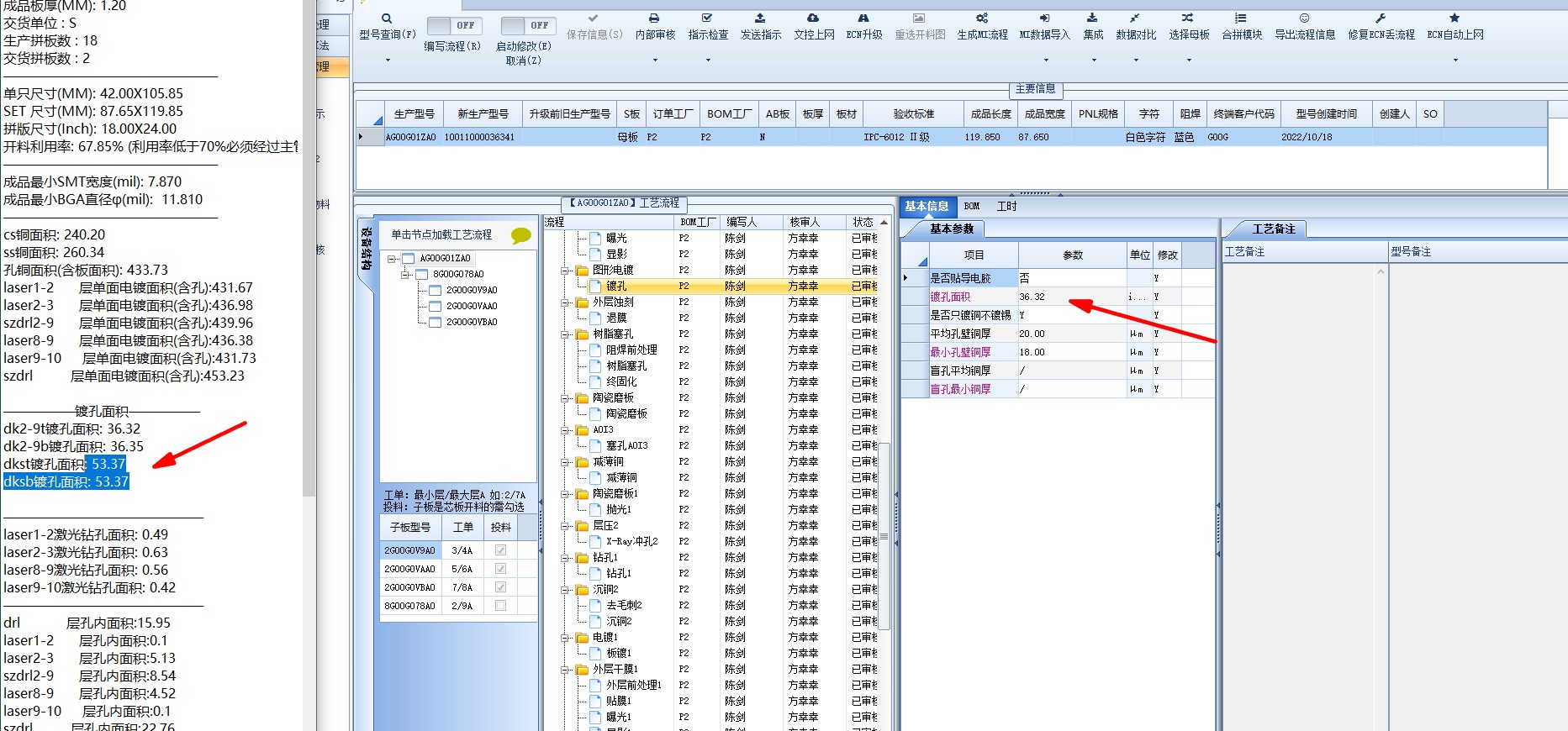Click the 子板型号 column header
The width and height of the screenshot is (1568, 731).
[410, 528]
